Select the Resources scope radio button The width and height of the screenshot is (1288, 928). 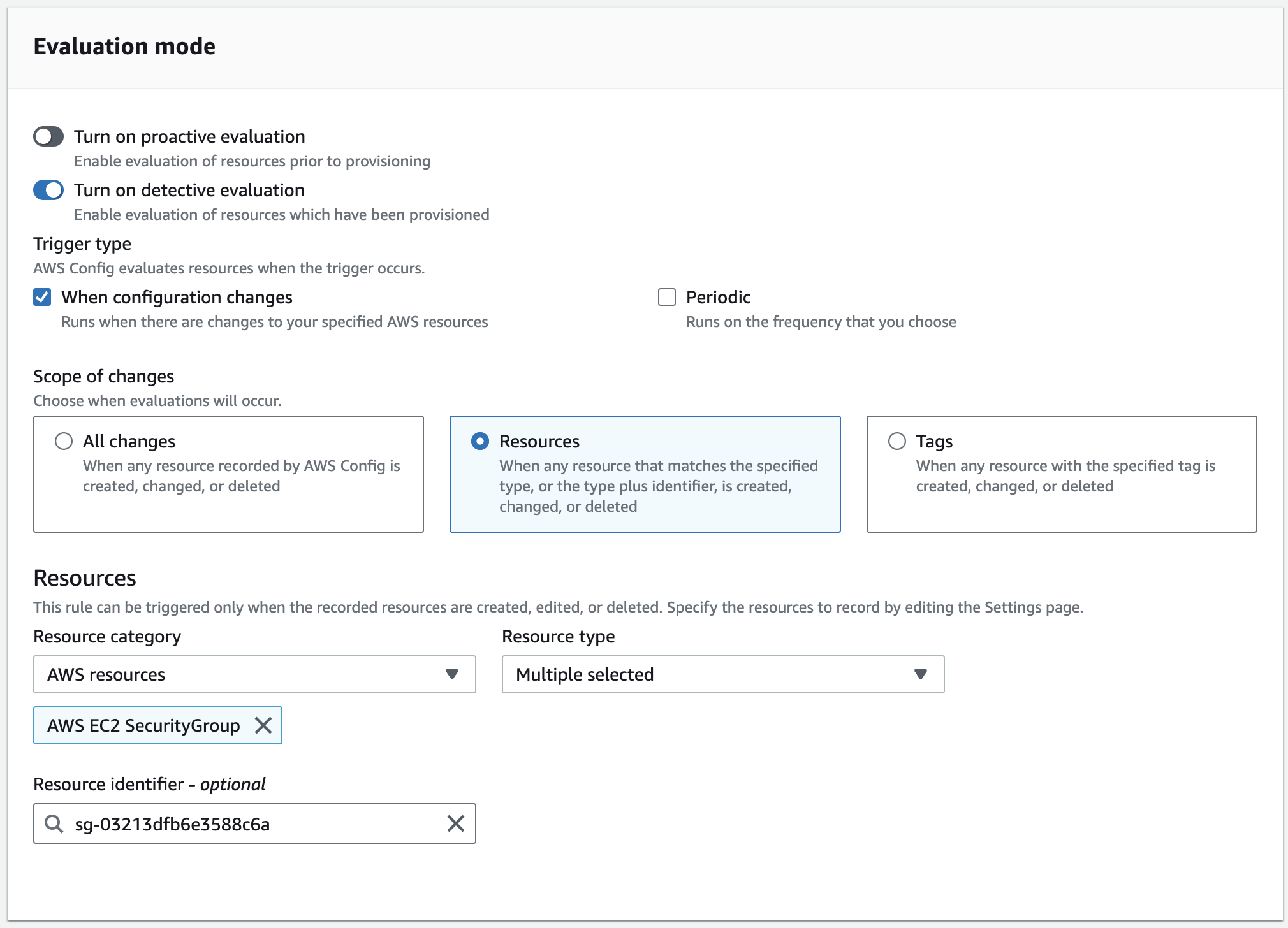tap(480, 441)
